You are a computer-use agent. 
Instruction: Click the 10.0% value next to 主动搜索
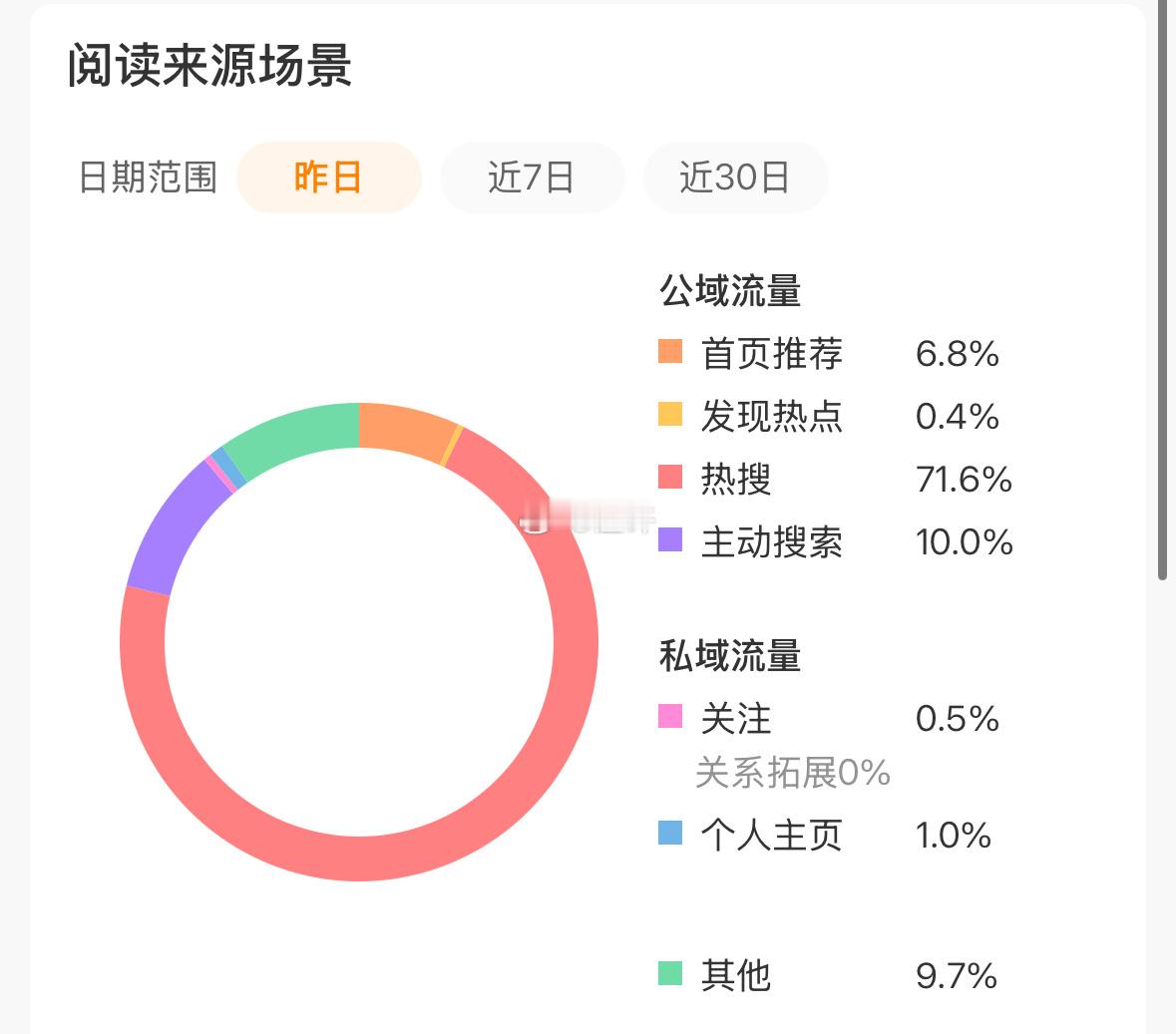963,543
